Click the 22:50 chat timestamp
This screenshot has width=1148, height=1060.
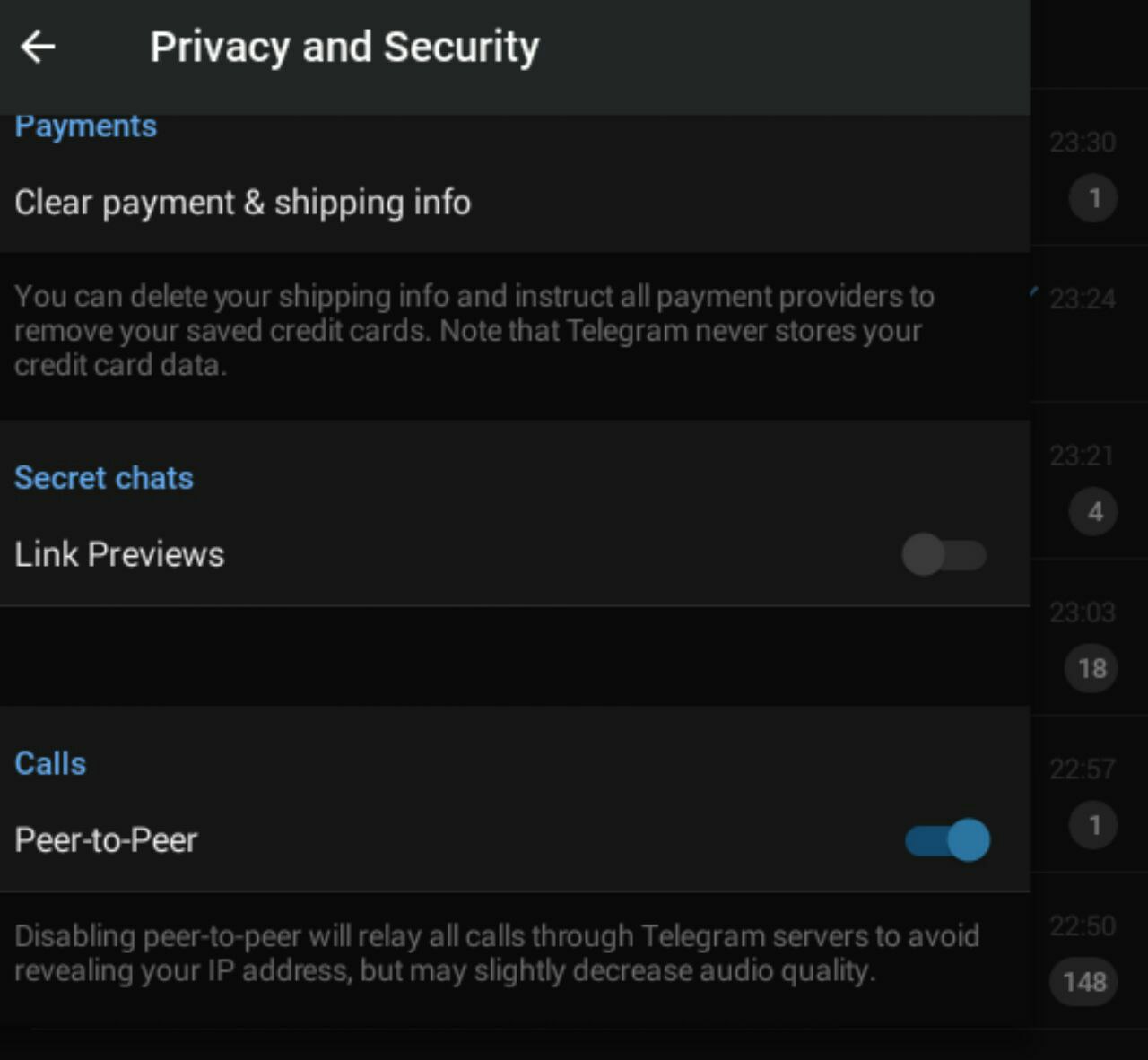click(x=1083, y=925)
